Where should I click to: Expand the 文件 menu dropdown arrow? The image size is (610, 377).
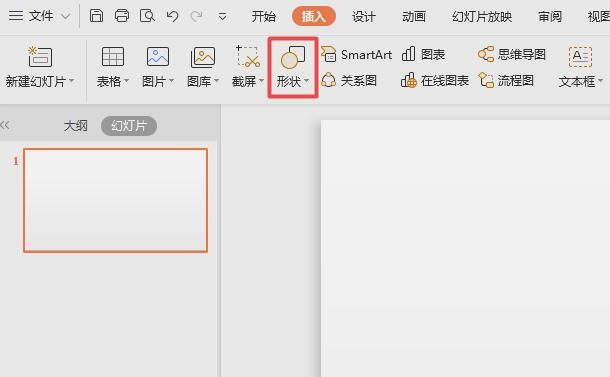pos(66,16)
